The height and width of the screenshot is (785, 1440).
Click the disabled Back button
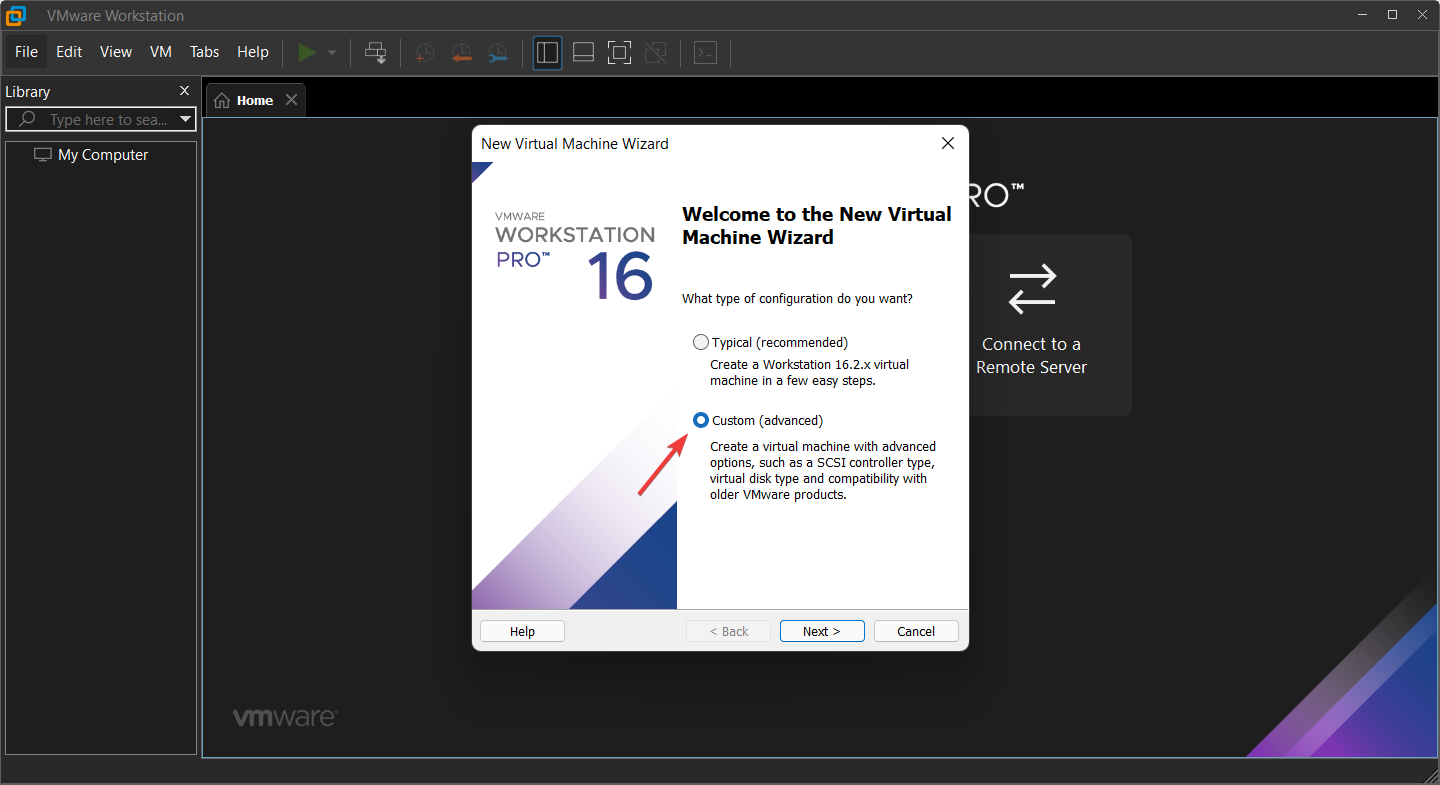pyautogui.click(x=728, y=631)
